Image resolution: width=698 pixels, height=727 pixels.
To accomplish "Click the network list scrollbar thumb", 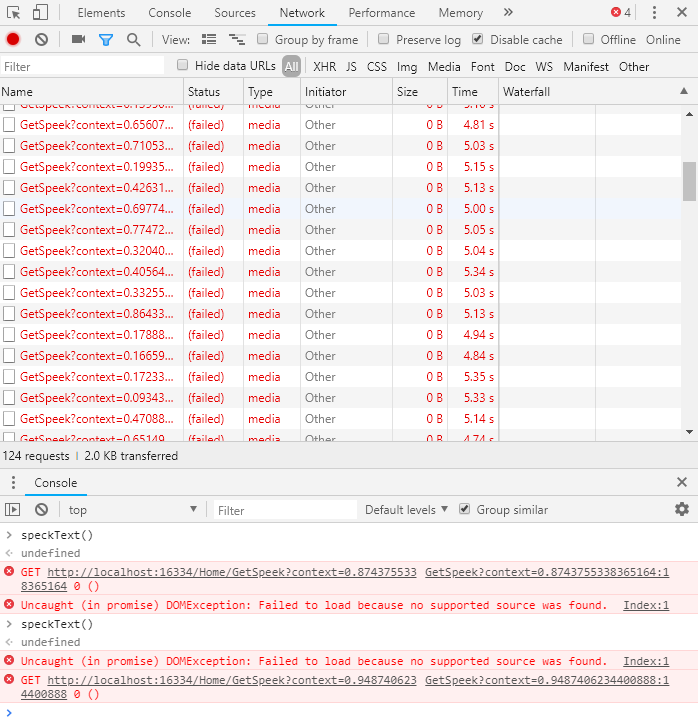I will [689, 181].
